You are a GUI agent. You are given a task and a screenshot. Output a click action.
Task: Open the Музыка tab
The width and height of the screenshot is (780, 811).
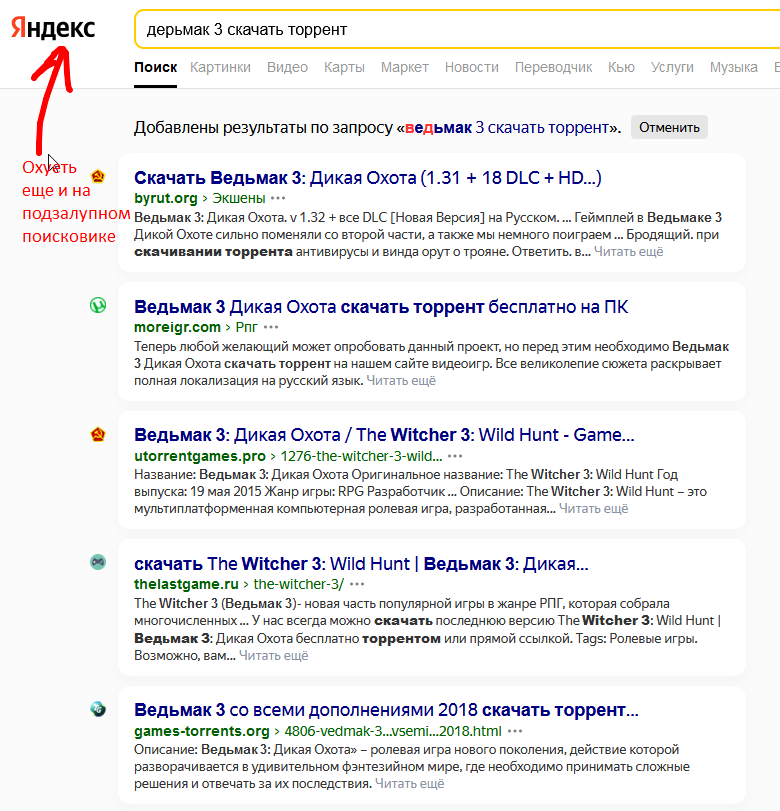pyautogui.click(x=733, y=67)
